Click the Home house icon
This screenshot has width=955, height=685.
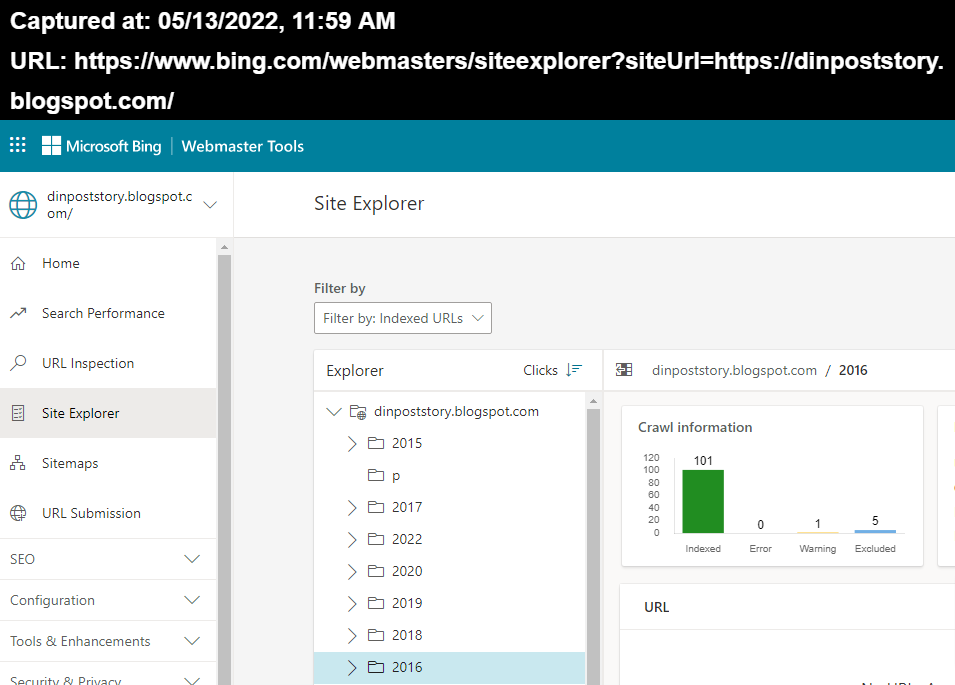pyautogui.click(x=18, y=263)
